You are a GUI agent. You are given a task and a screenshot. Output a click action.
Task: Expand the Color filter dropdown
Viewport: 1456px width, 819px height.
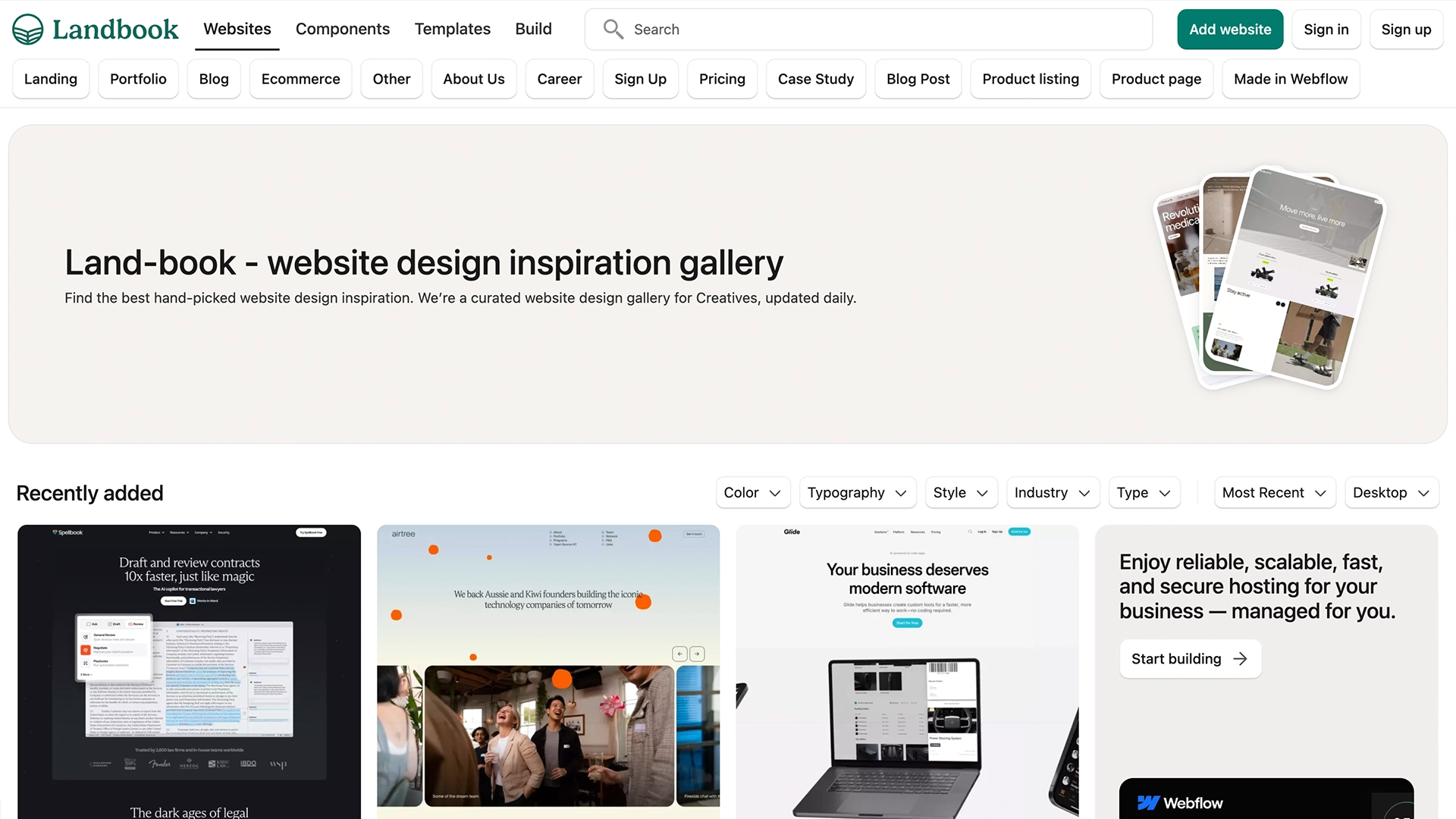[x=752, y=493]
